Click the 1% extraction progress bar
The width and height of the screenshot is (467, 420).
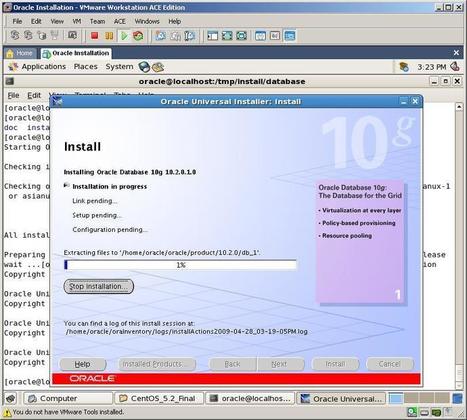[180, 265]
